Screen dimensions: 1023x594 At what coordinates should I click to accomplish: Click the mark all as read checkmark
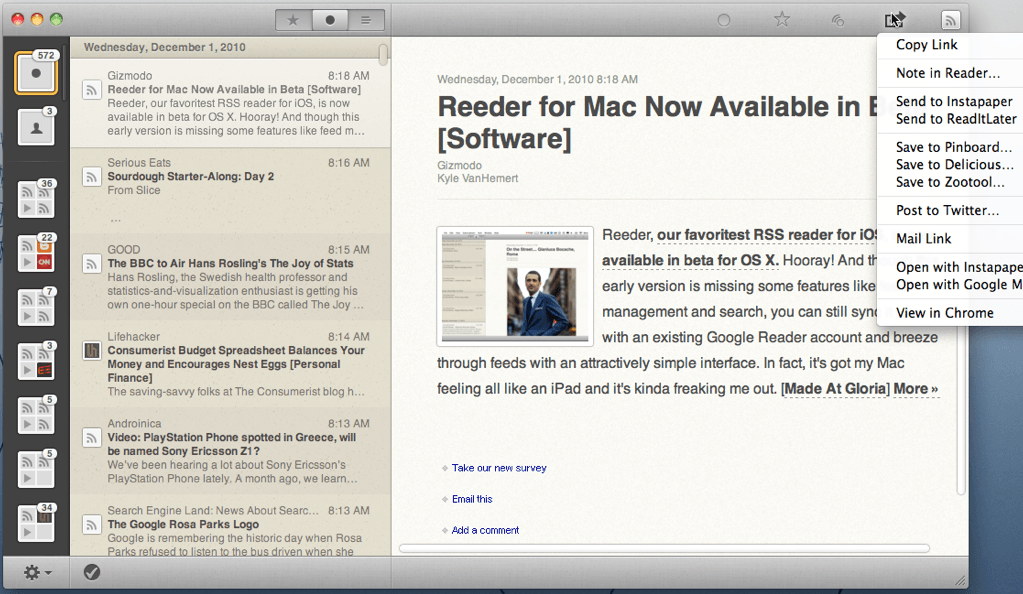coord(92,572)
